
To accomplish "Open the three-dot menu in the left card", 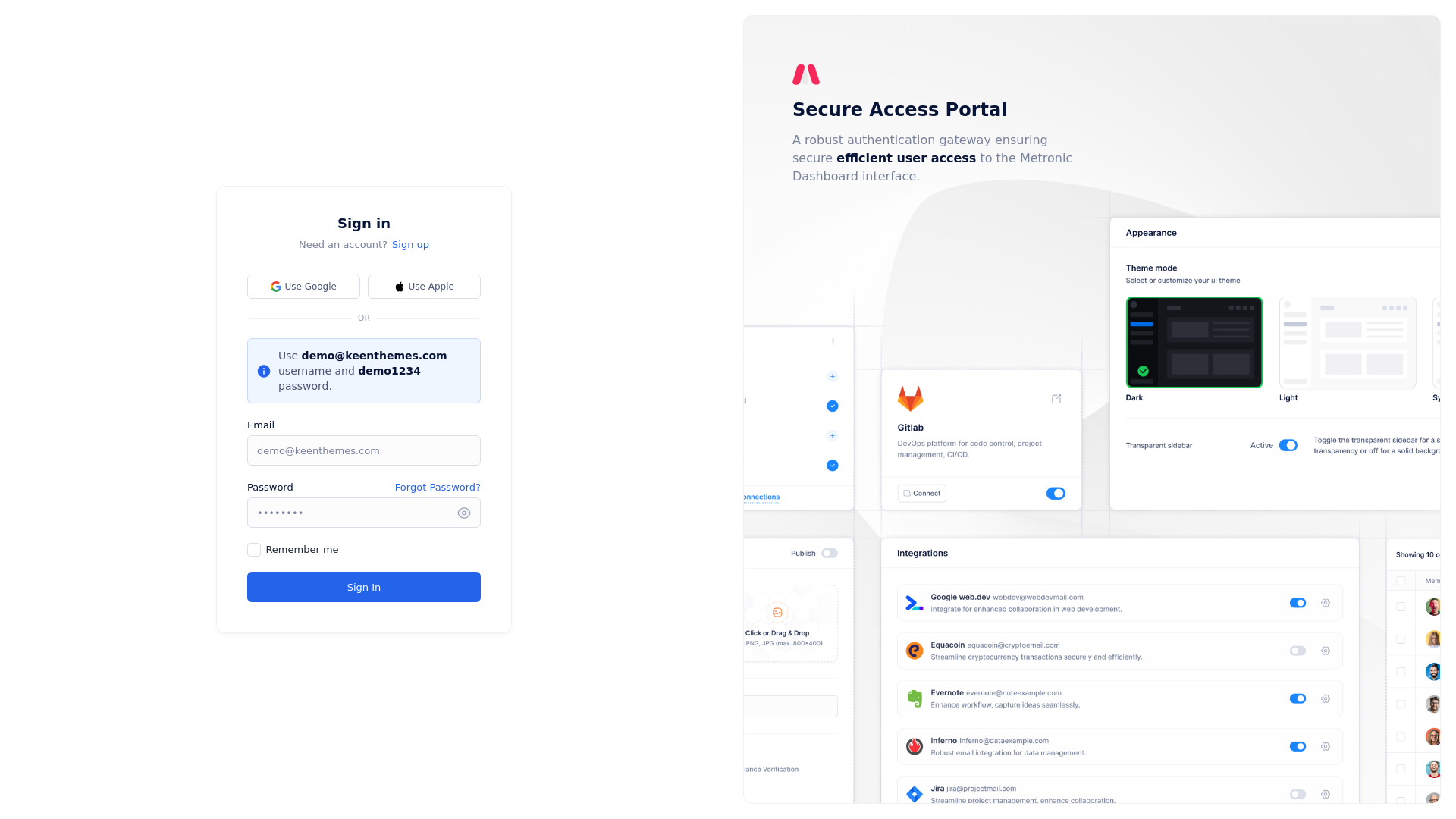I will coord(833,341).
